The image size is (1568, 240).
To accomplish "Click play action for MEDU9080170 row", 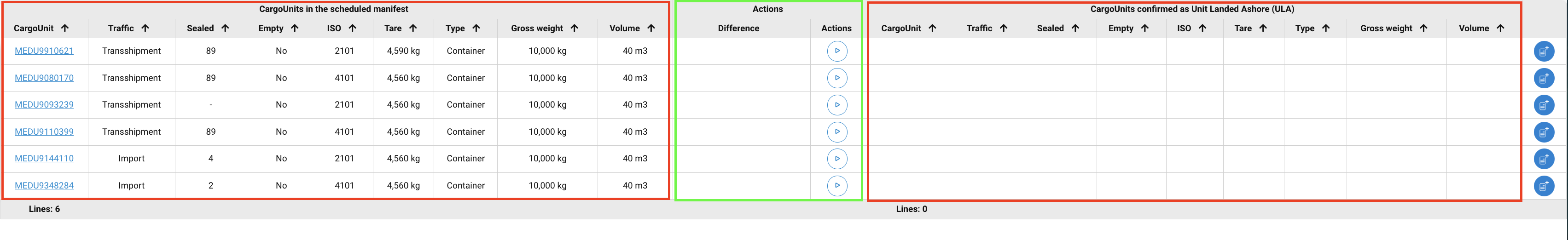I will [x=837, y=78].
